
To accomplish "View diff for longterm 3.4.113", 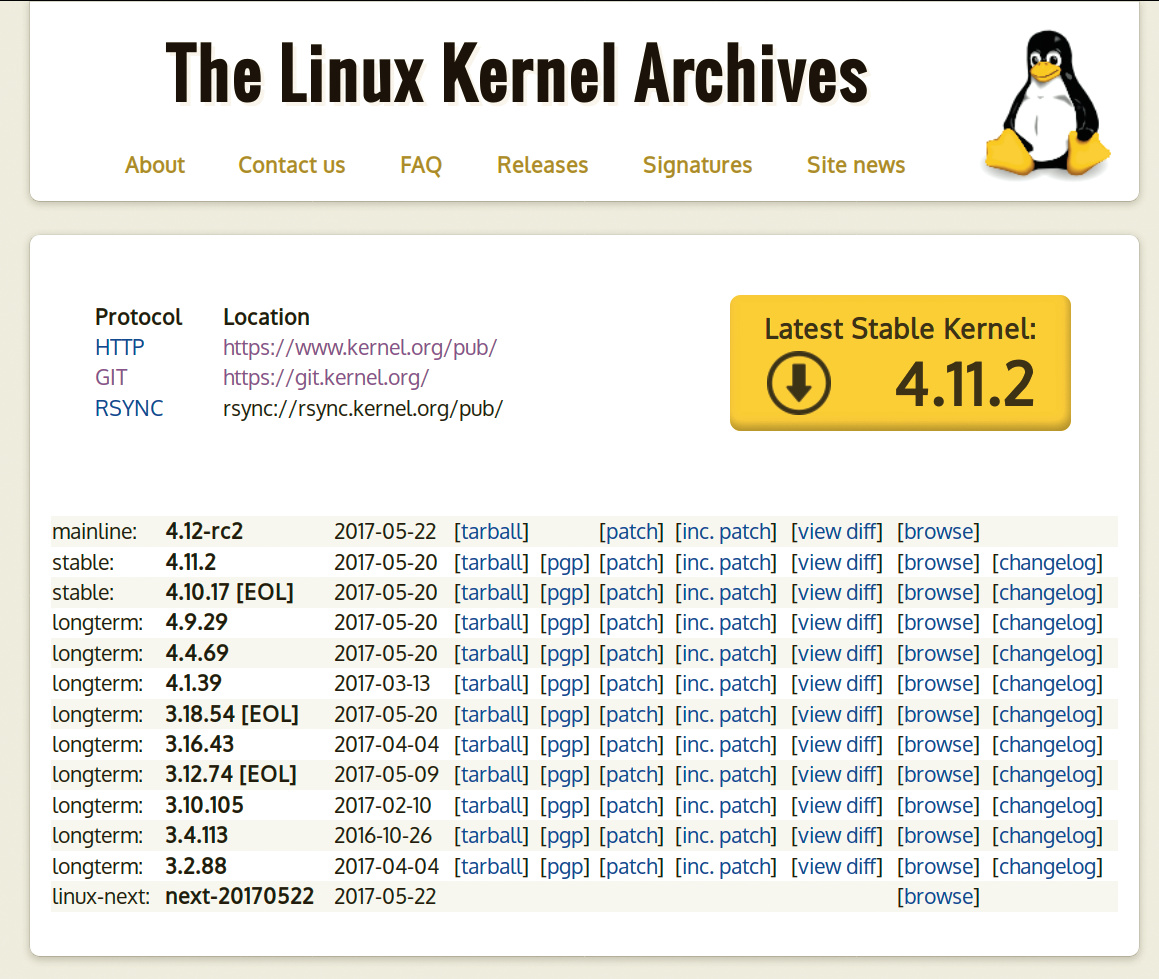I will [837, 836].
